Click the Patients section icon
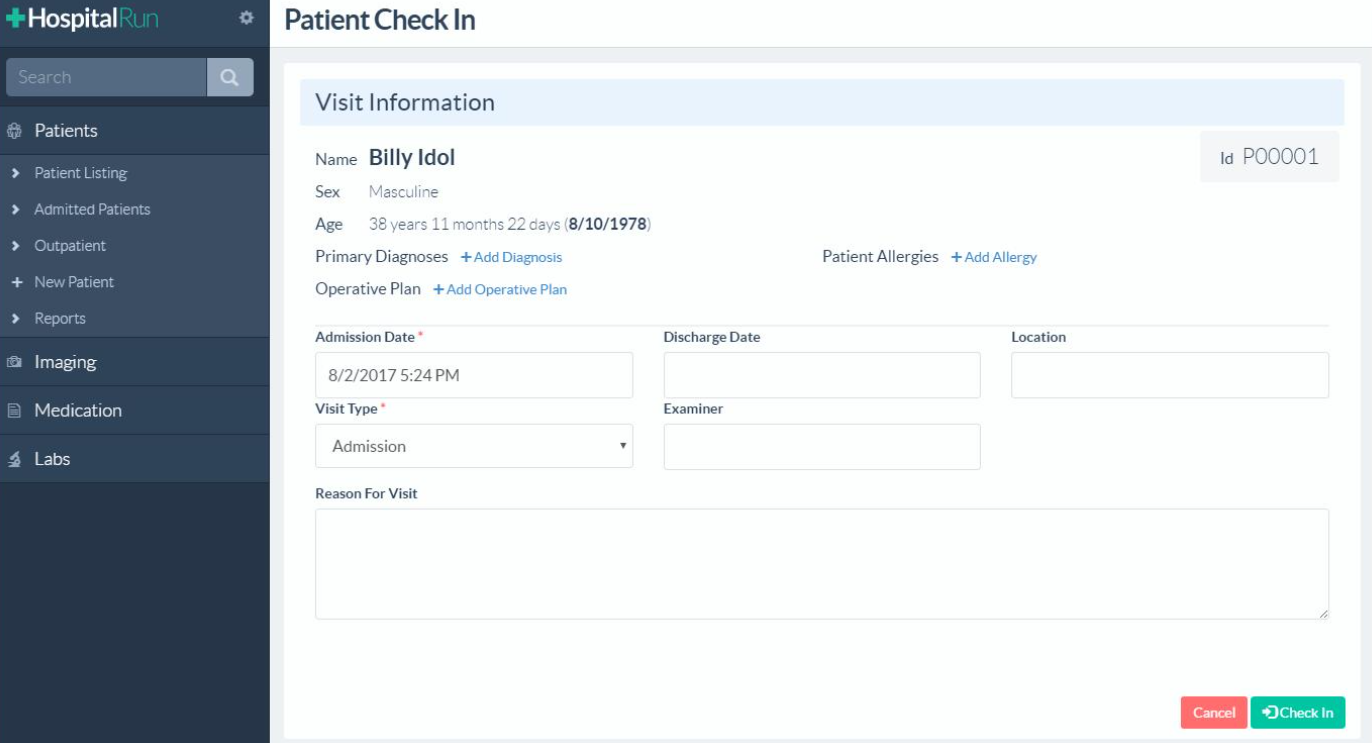 coord(14,131)
